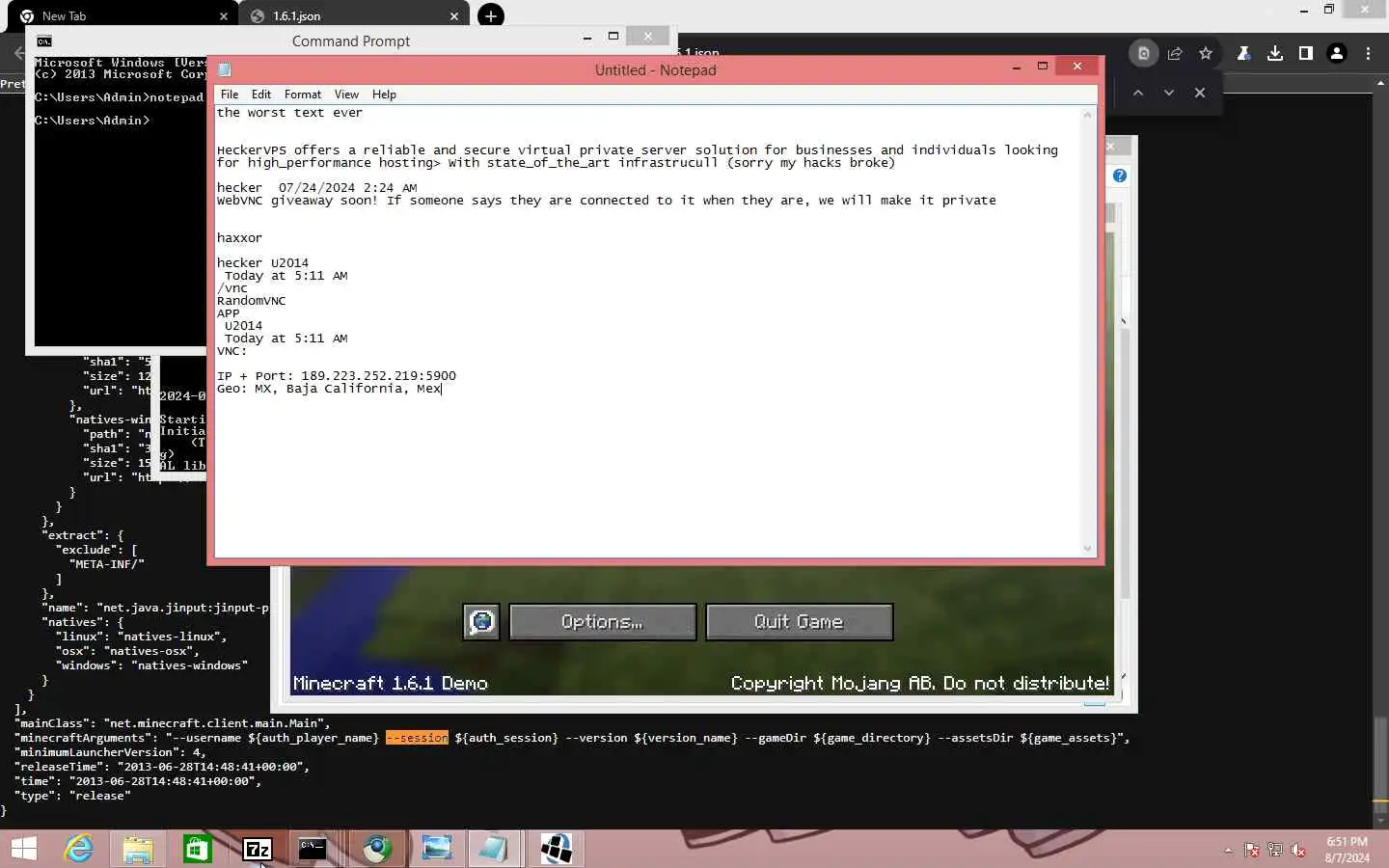The image size is (1389, 868).
Task: Switch to Notepad via taskbar icon
Action: click(x=493, y=849)
